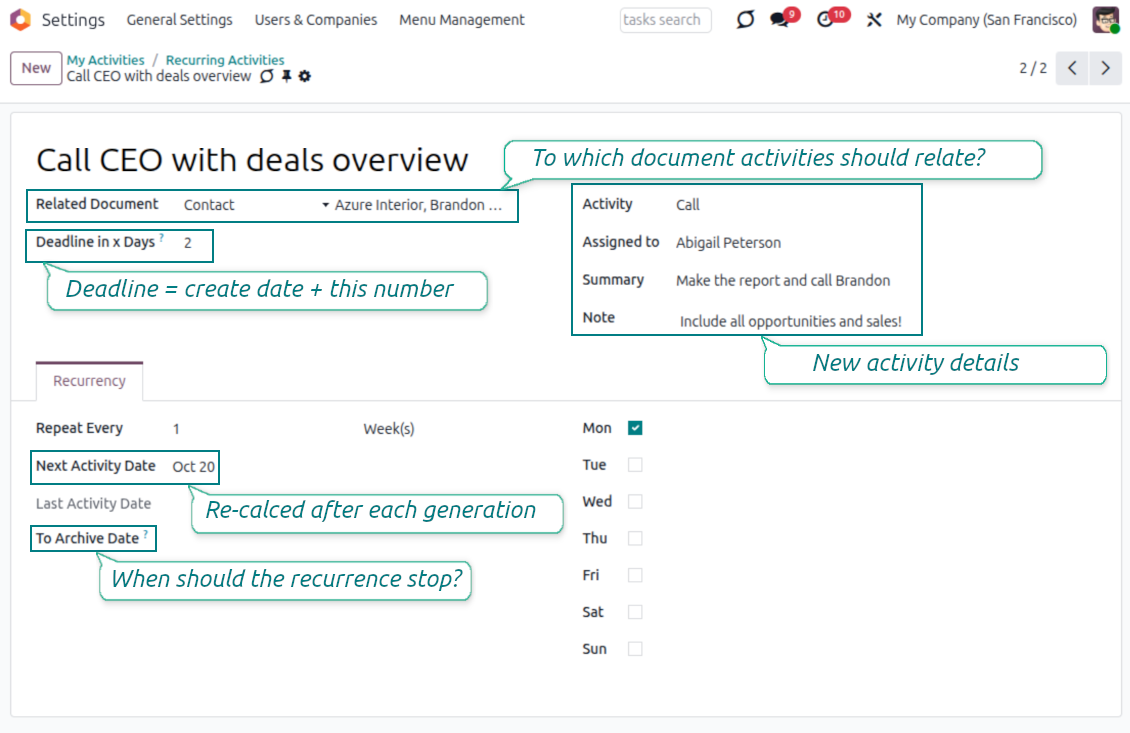
Task: Click the gear actions icon near breadcrumb
Action: pyautogui.click(x=305, y=77)
